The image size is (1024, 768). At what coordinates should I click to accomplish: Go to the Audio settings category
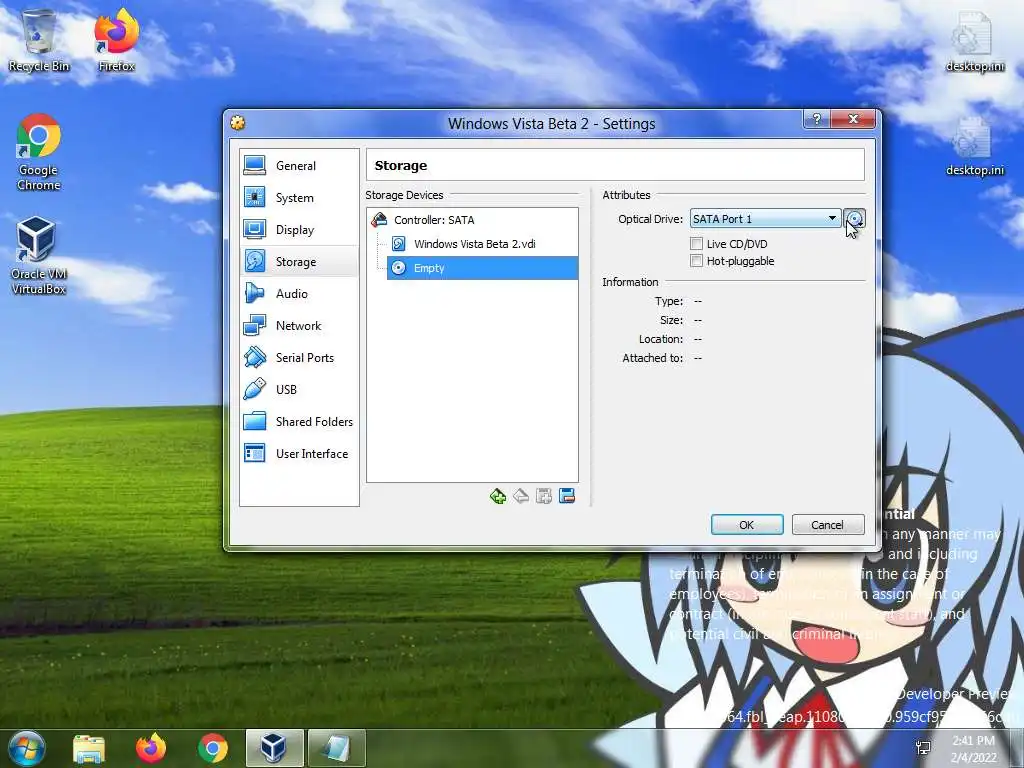click(x=299, y=294)
